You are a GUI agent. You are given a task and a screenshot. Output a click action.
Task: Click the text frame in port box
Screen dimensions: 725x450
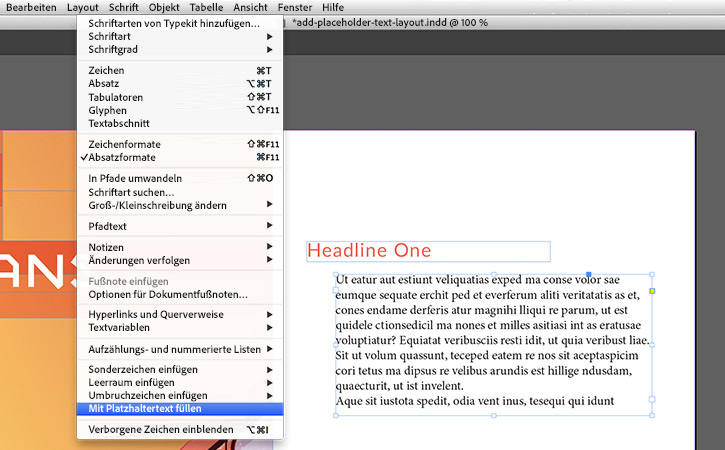[x=336, y=290]
